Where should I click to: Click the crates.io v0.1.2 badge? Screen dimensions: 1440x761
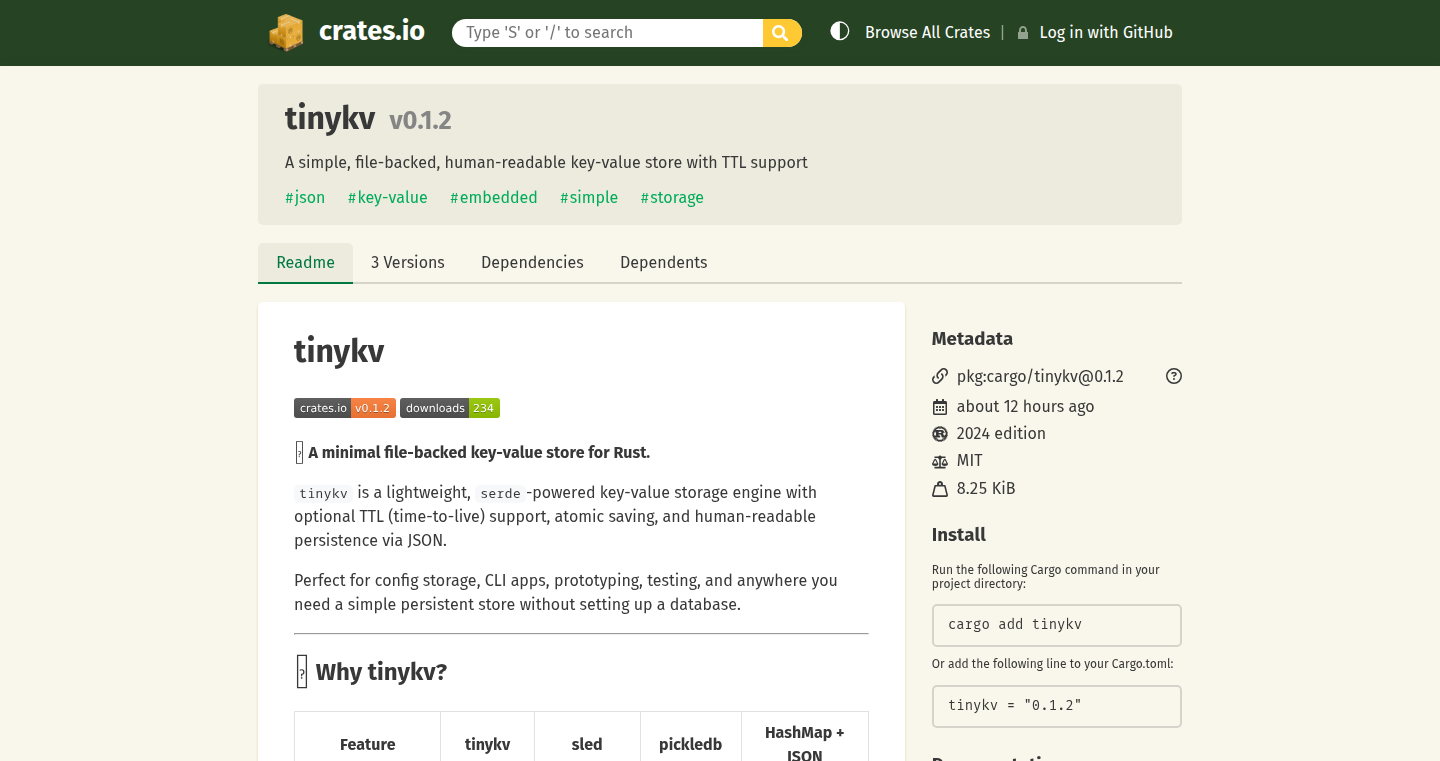(345, 408)
